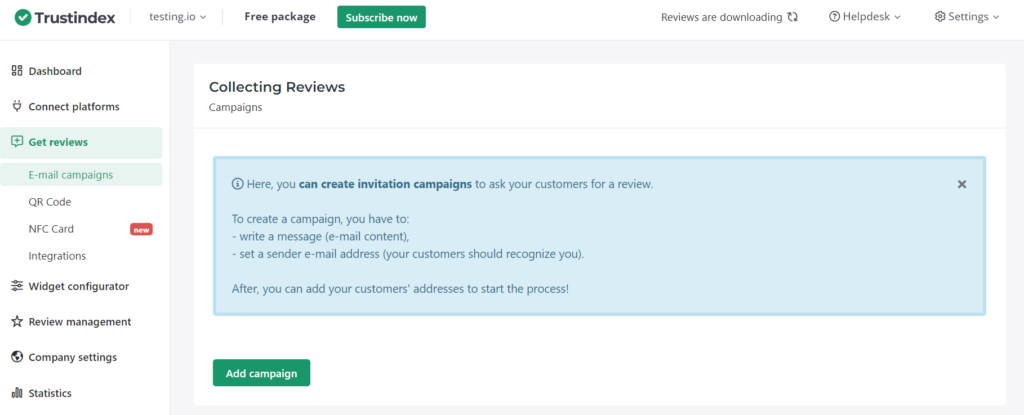
Task: Open the Settings dropdown menu
Action: (x=967, y=17)
